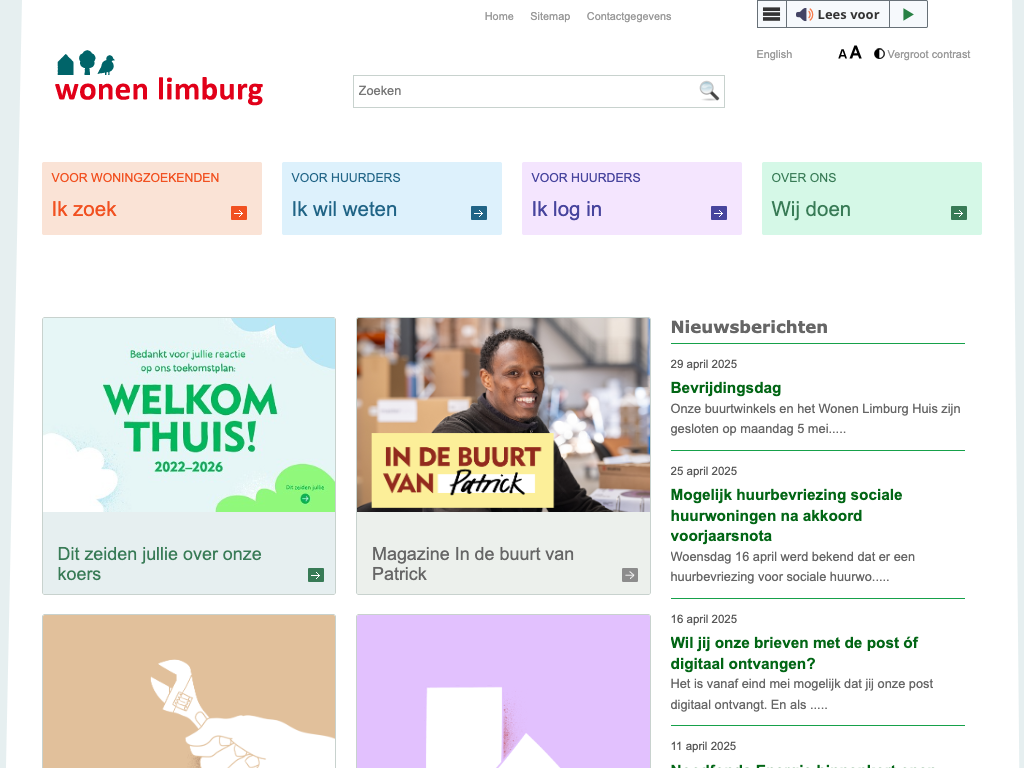The width and height of the screenshot is (1024, 768).
Task: Open the Welkom Thuis banner image
Action: pyautogui.click(x=189, y=415)
